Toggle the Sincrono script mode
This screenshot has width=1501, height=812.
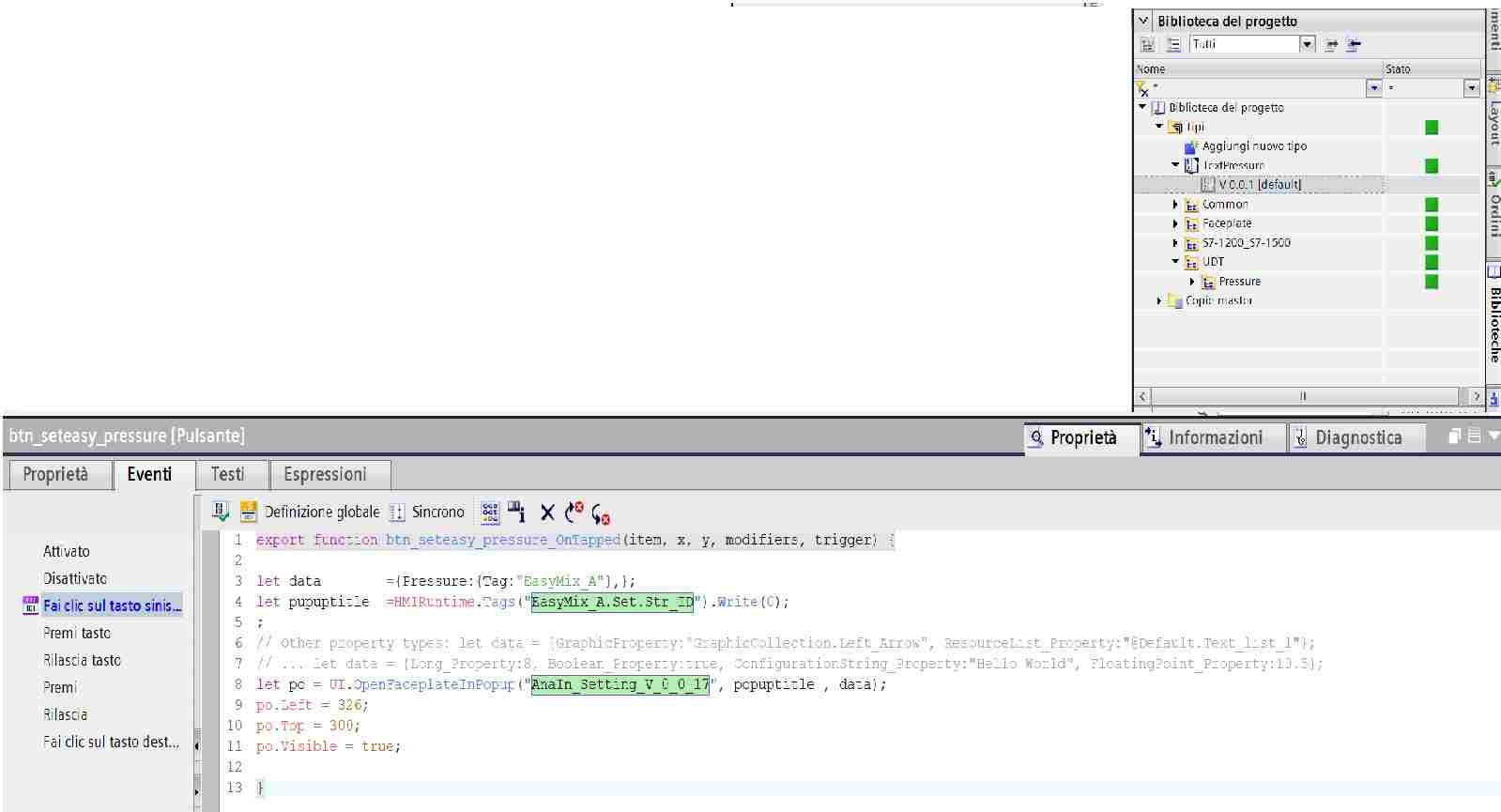pyautogui.click(x=427, y=512)
